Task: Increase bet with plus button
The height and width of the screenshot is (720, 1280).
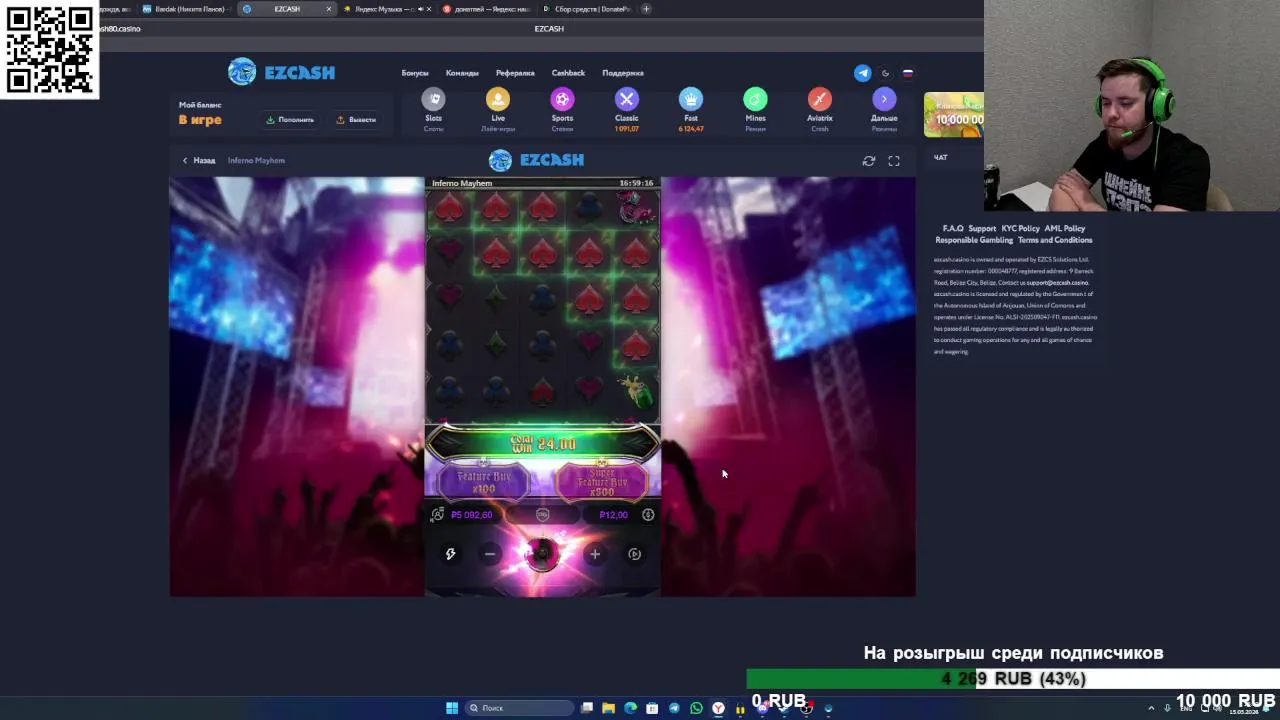Action: (595, 554)
